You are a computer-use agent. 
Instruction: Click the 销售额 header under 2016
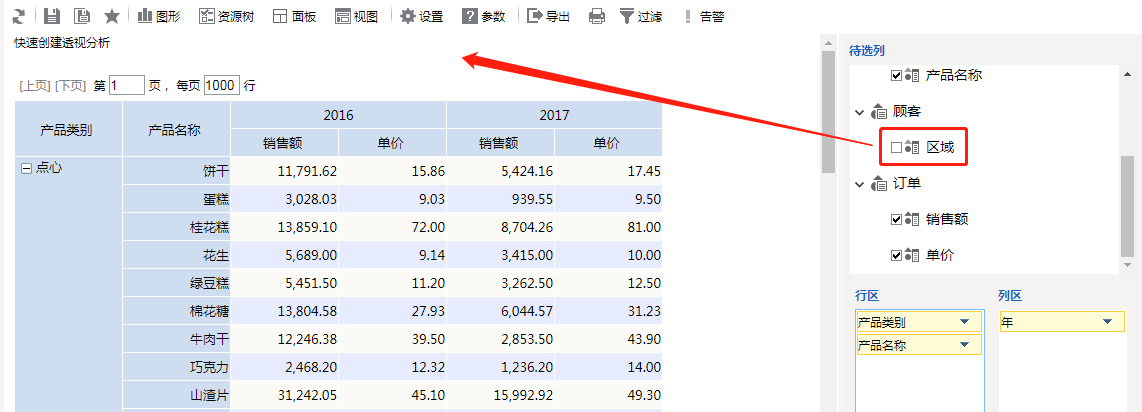[285, 143]
